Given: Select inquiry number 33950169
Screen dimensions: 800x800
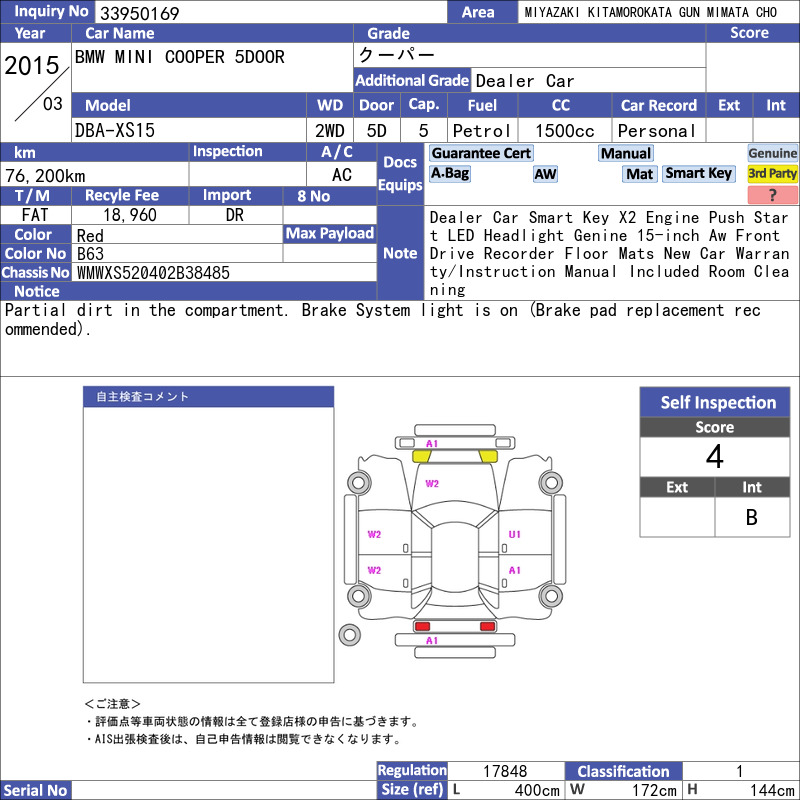Looking at the screenshot, I should coord(139,13).
